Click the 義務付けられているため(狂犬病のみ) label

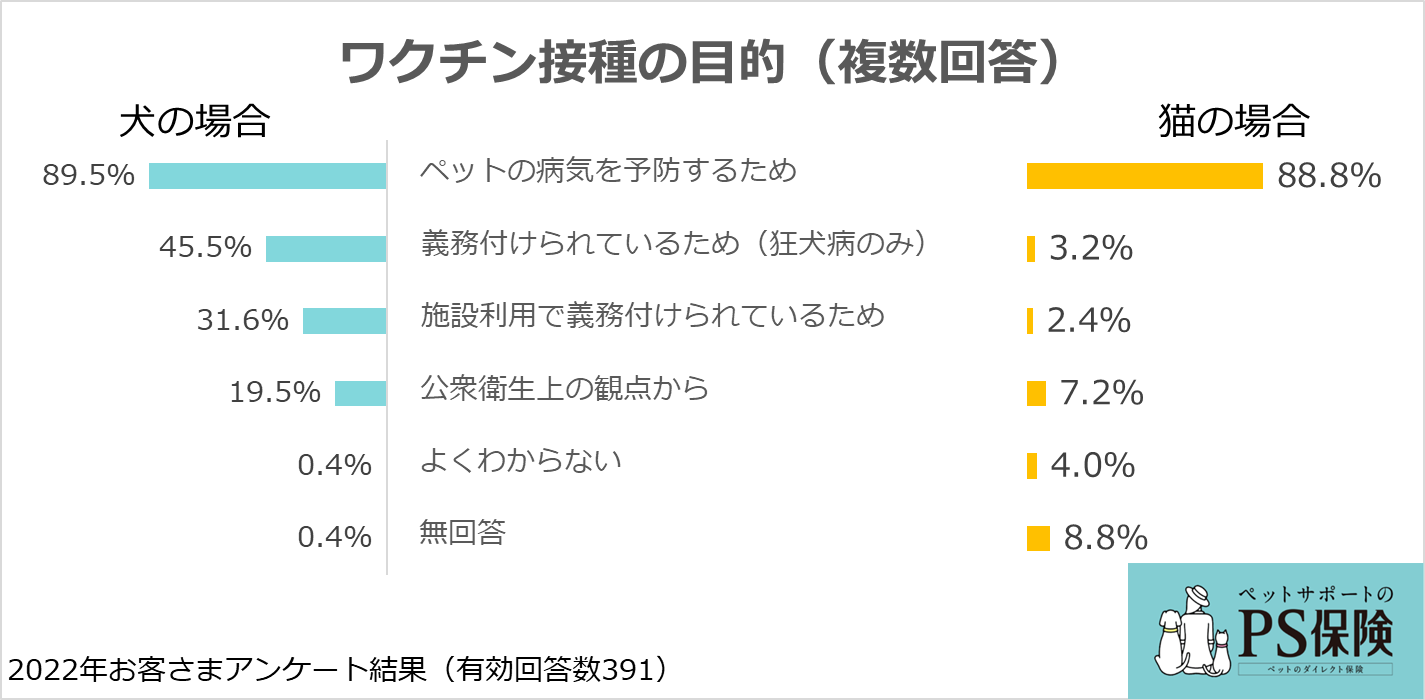click(x=670, y=243)
